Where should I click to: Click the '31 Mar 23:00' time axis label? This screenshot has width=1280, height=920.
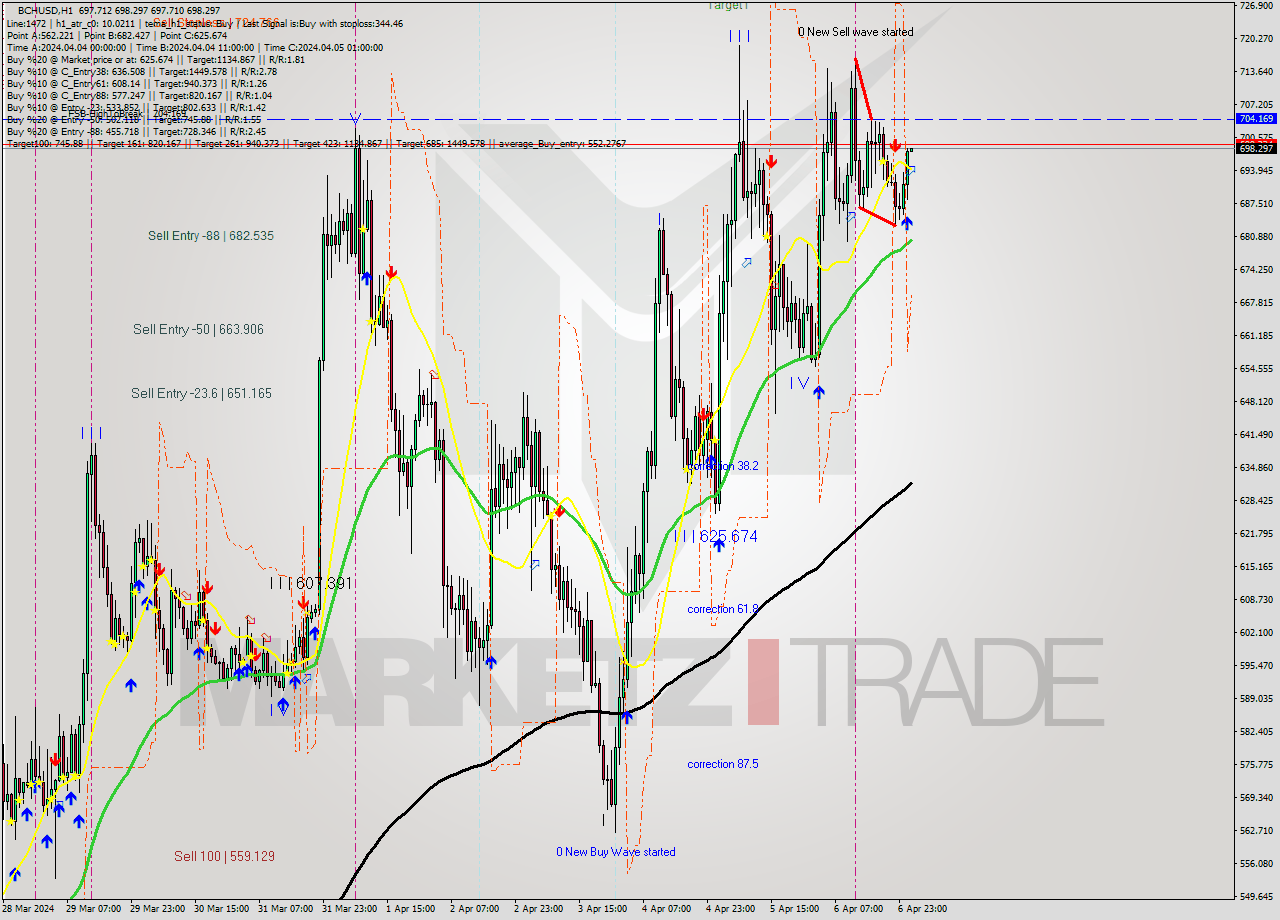point(350,909)
